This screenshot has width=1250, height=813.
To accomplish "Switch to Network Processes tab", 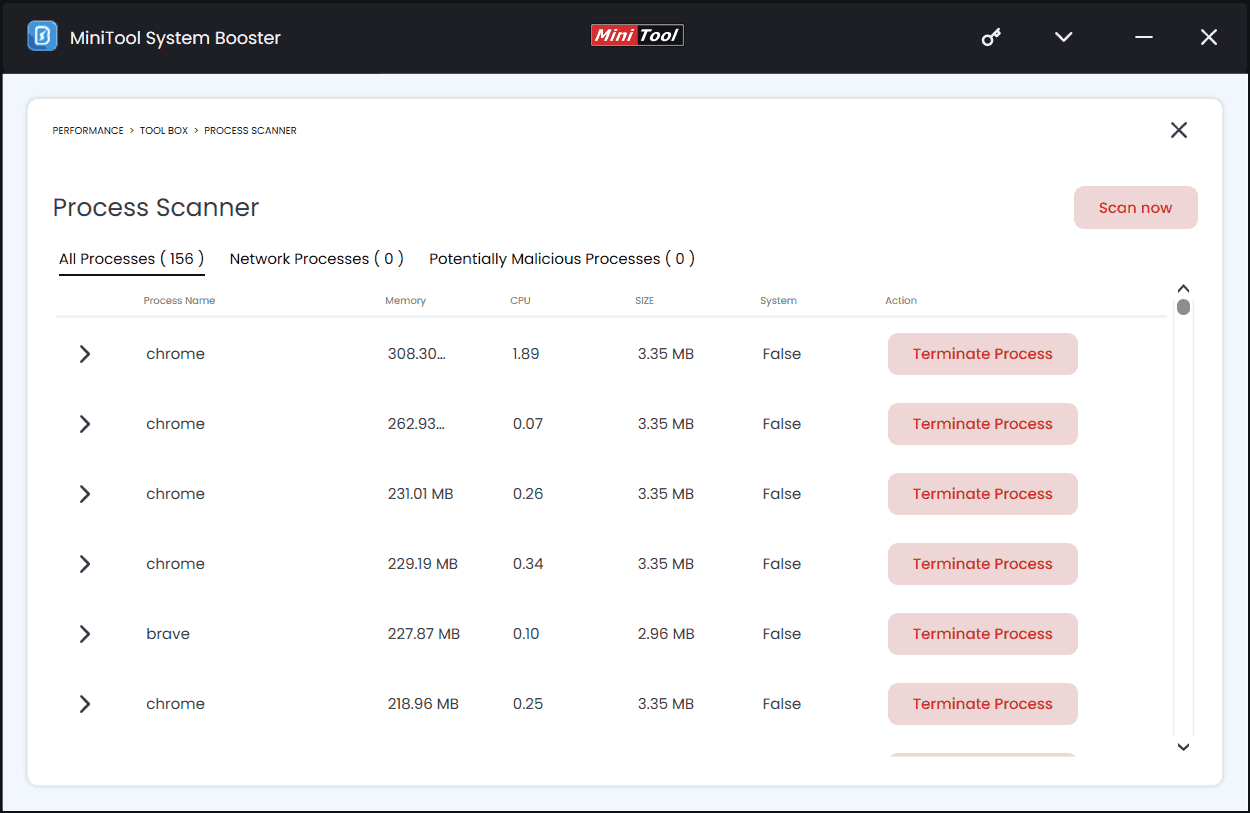I will [316, 259].
